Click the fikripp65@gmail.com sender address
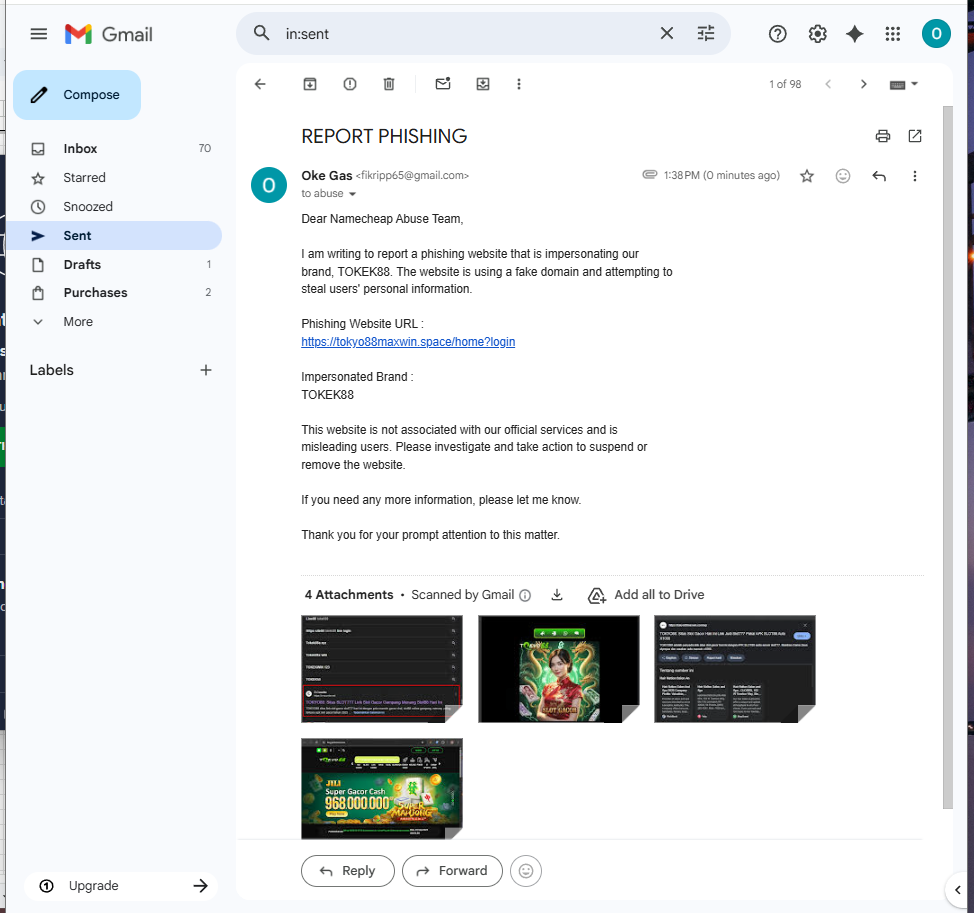Image resolution: width=974 pixels, height=913 pixels. [x=412, y=176]
